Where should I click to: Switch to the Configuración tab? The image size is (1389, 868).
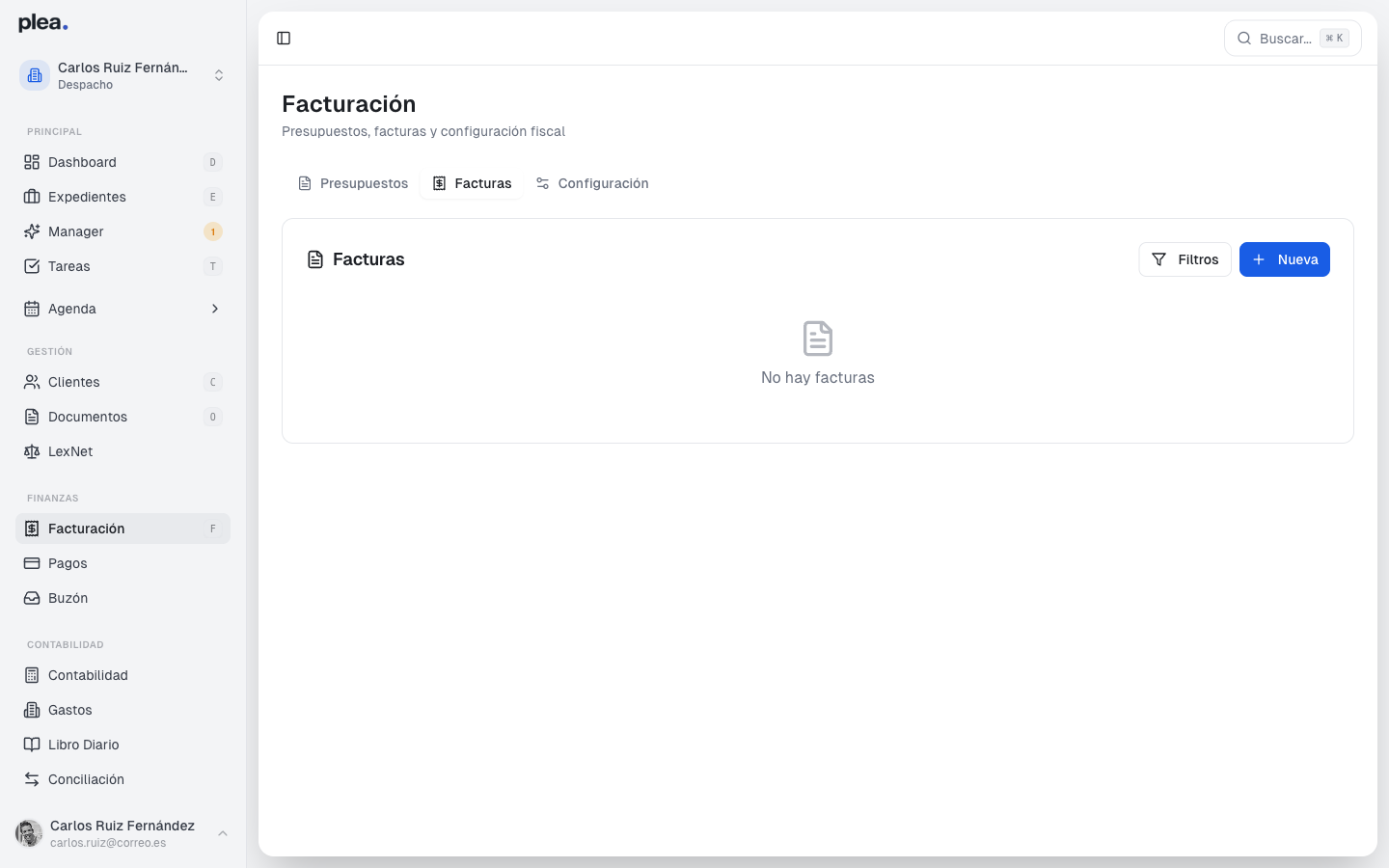coord(592,183)
